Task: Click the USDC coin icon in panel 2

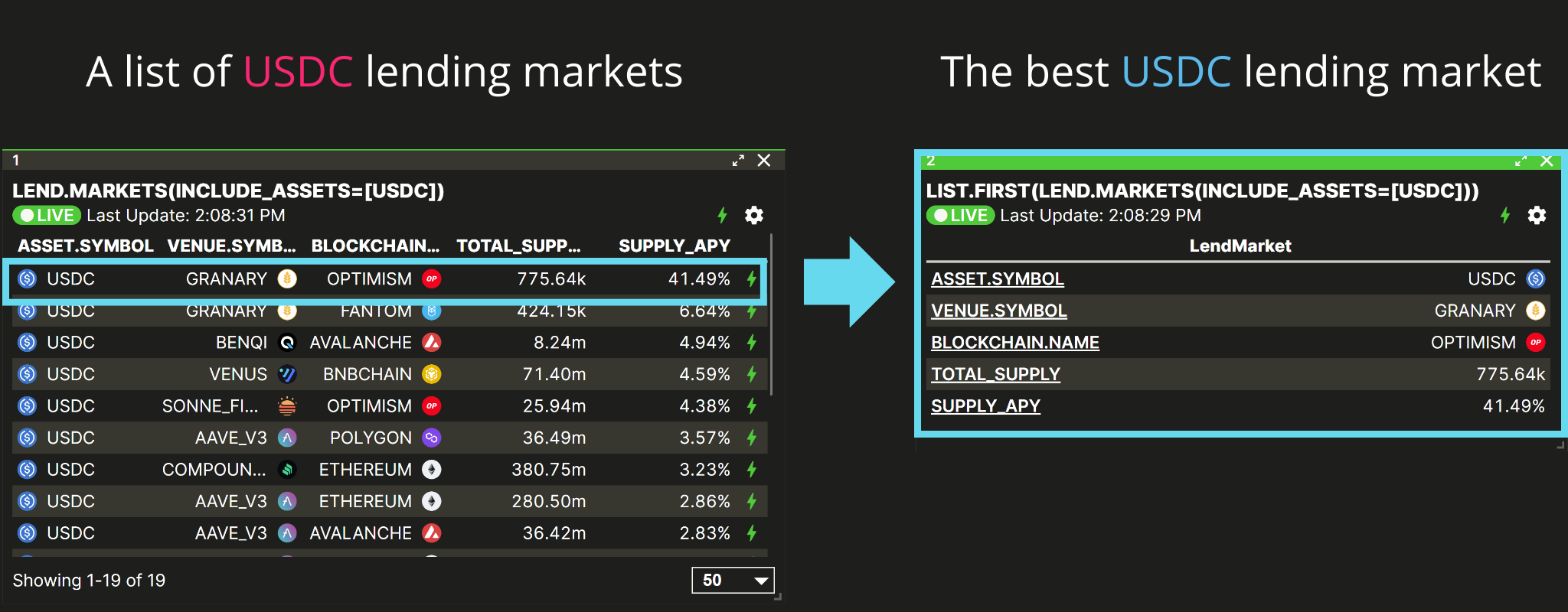Action: [1536, 279]
